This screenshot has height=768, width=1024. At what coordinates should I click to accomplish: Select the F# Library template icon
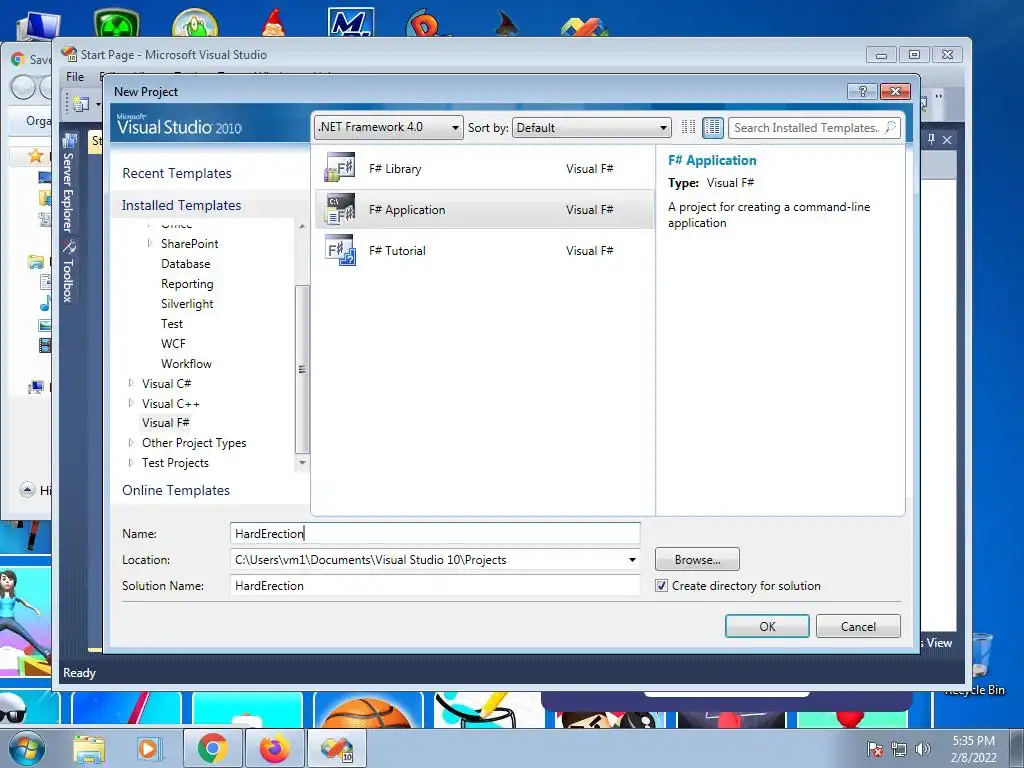click(340, 168)
